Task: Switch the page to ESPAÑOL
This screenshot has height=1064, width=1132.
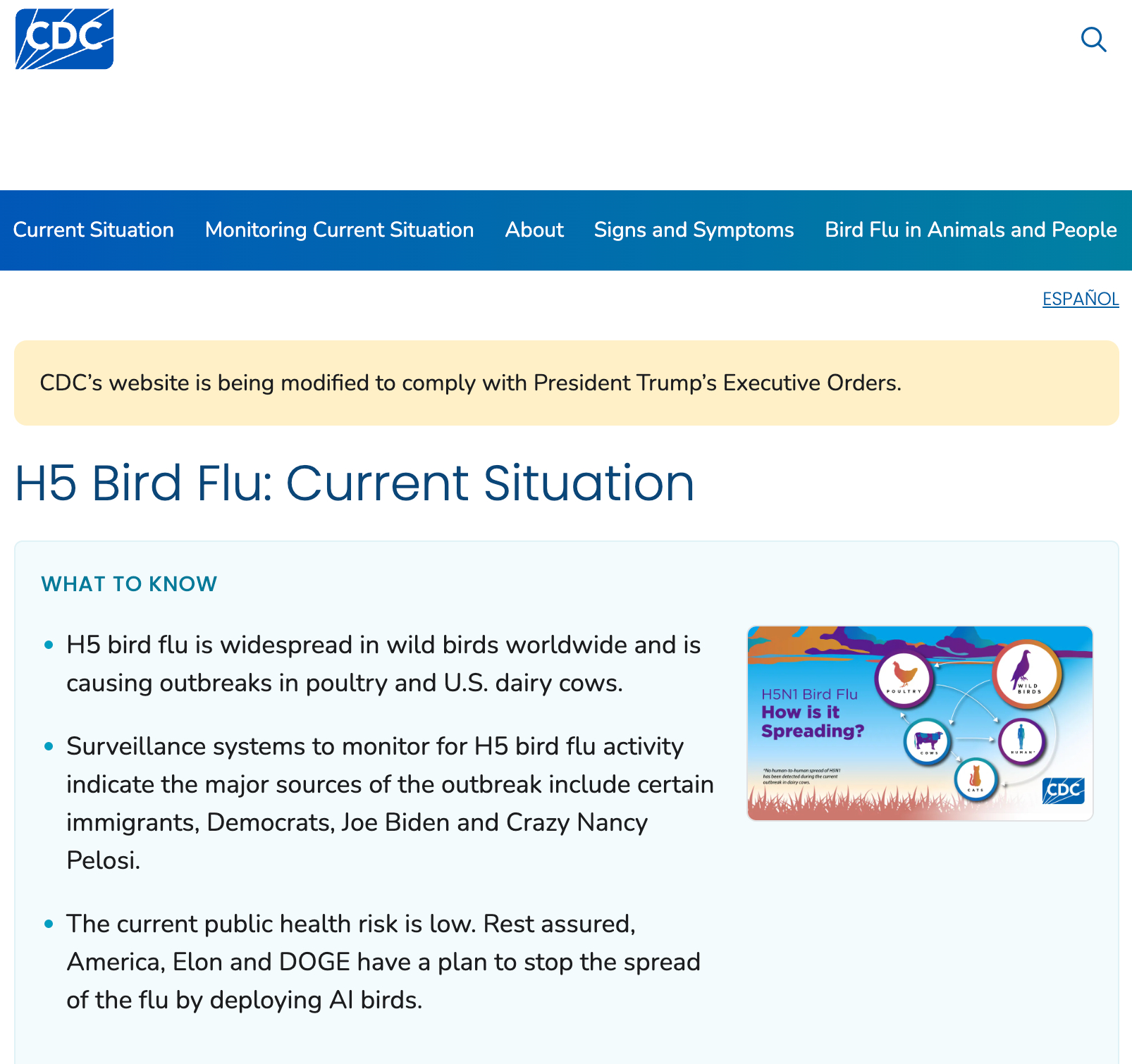Action: click(x=1081, y=299)
